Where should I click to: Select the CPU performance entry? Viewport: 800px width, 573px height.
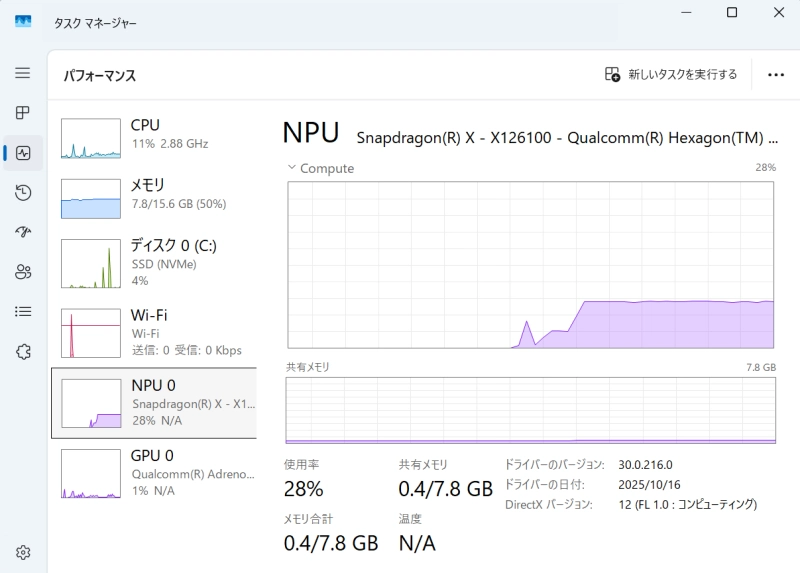click(154, 138)
